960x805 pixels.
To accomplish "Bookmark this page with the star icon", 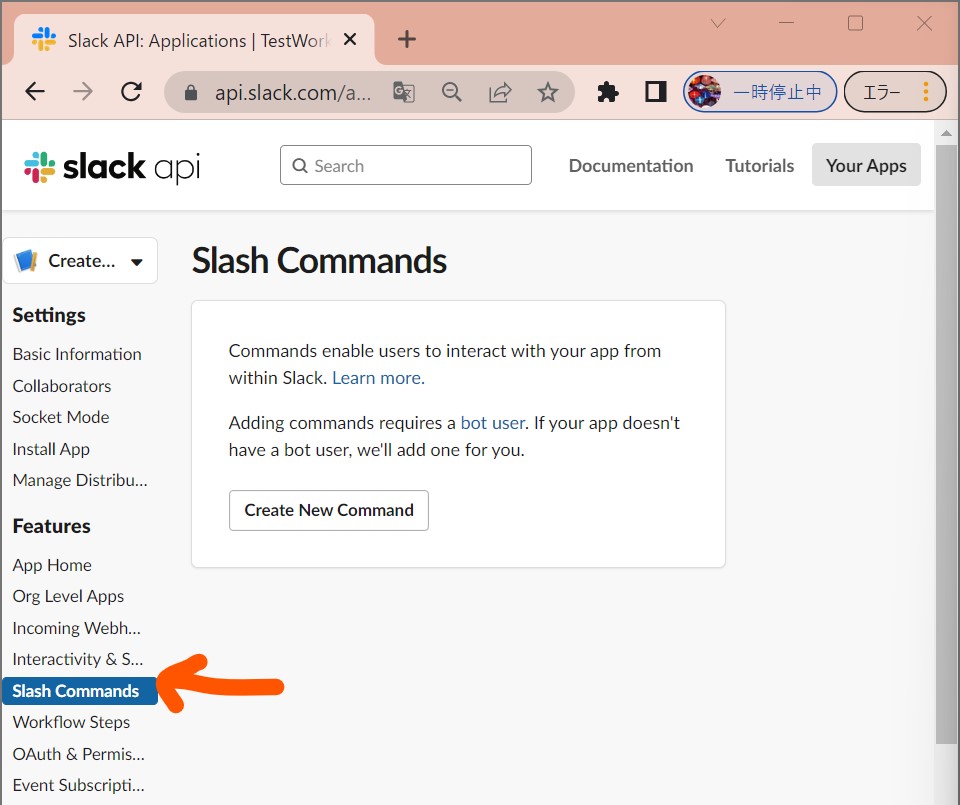I will [x=547, y=92].
